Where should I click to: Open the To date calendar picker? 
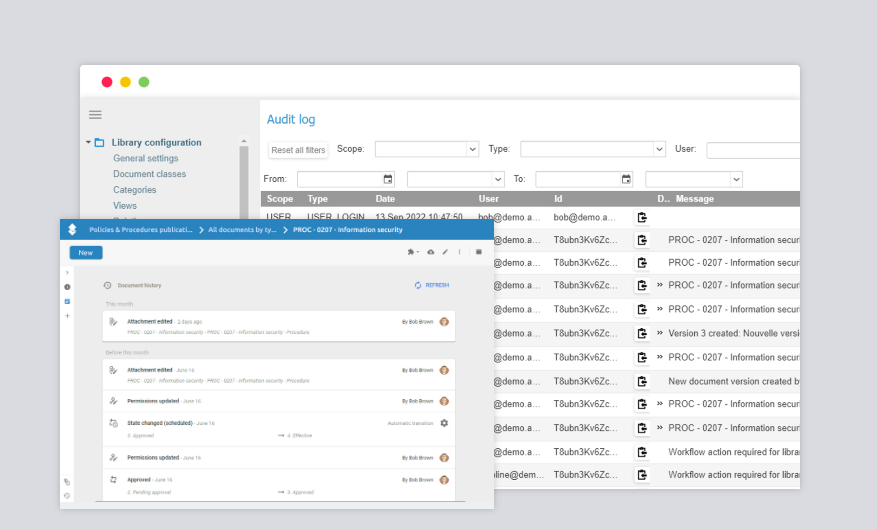tap(626, 179)
